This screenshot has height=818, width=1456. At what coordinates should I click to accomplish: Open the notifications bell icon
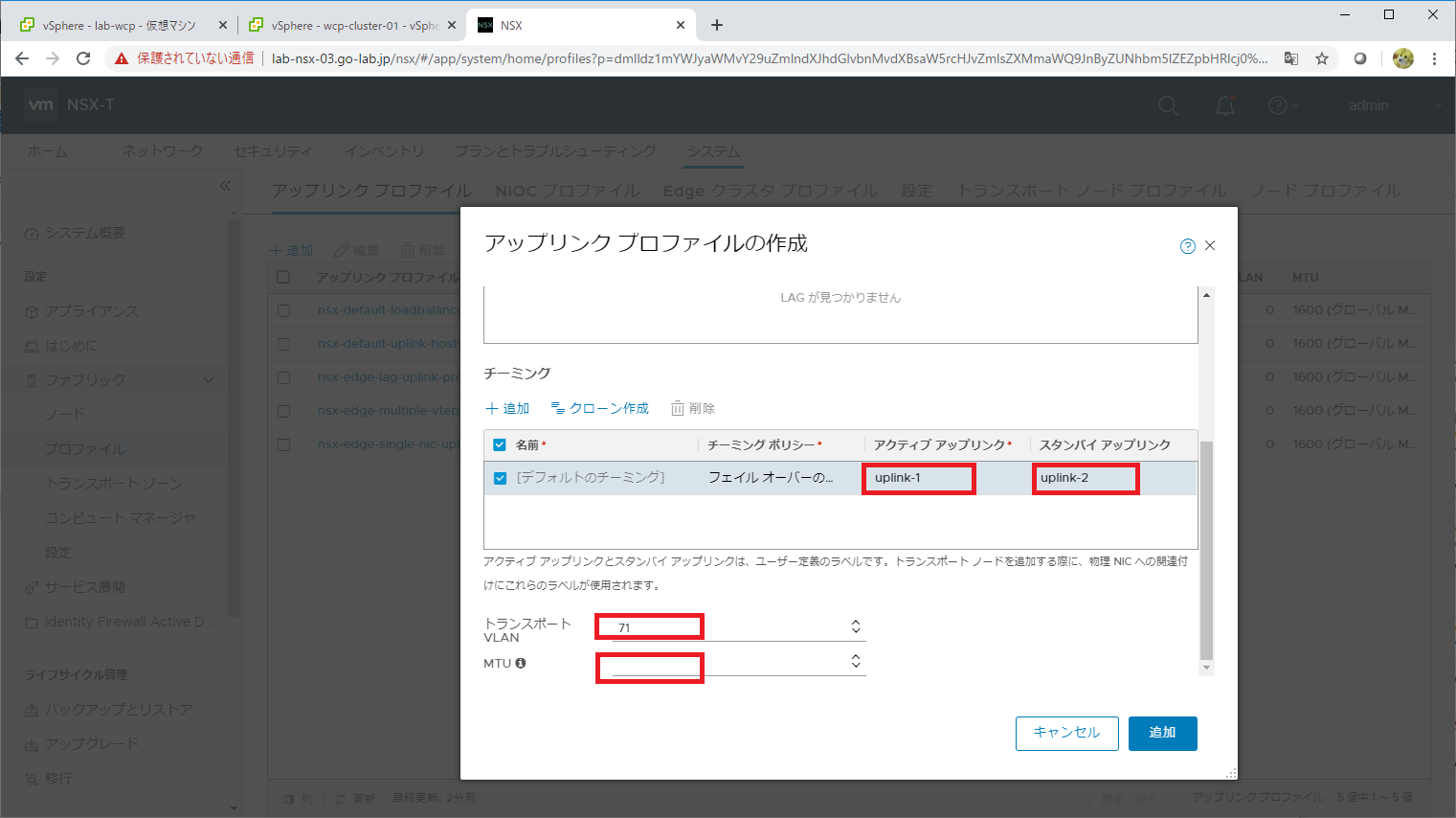pyautogui.click(x=1225, y=105)
